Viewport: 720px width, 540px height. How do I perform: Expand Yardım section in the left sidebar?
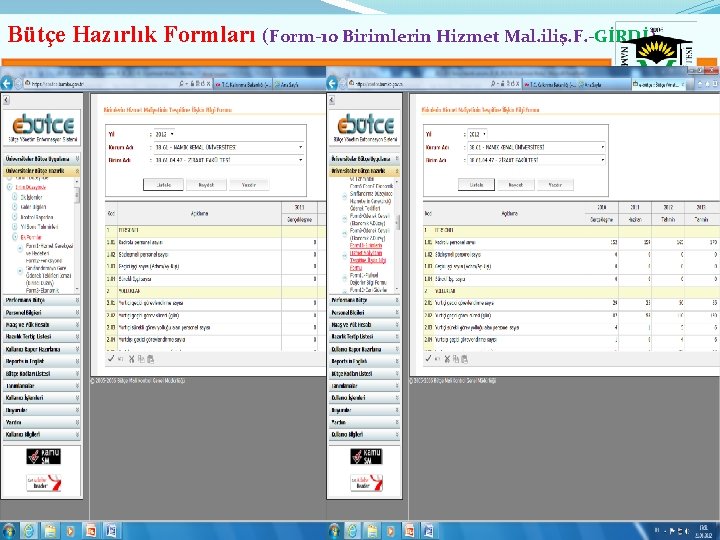point(42,422)
